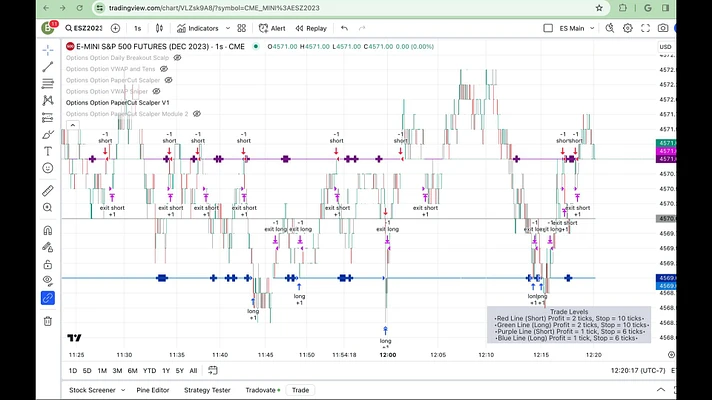
Task: Set the chart range to 1M
Action: point(102,370)
